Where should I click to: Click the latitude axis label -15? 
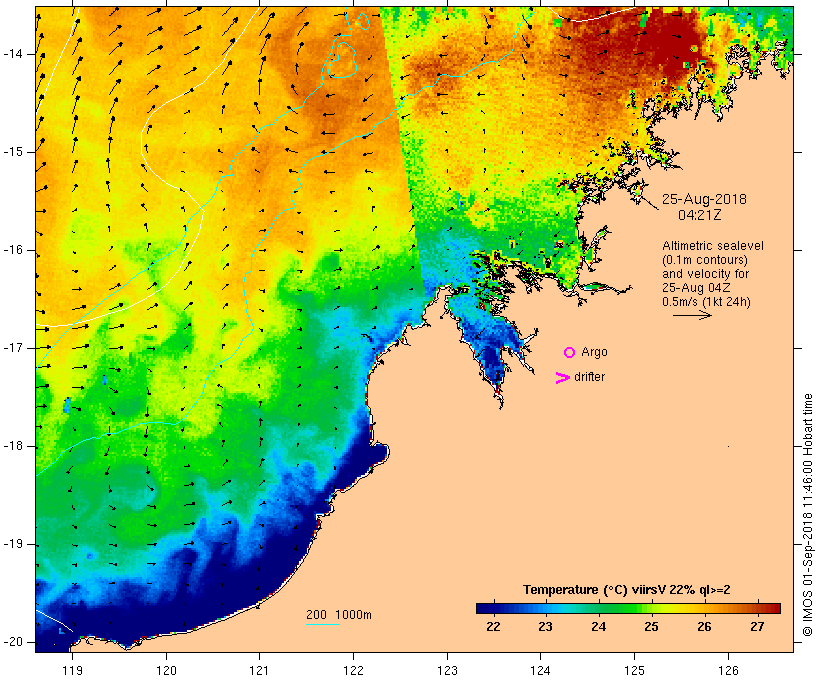tap(12, 152)
